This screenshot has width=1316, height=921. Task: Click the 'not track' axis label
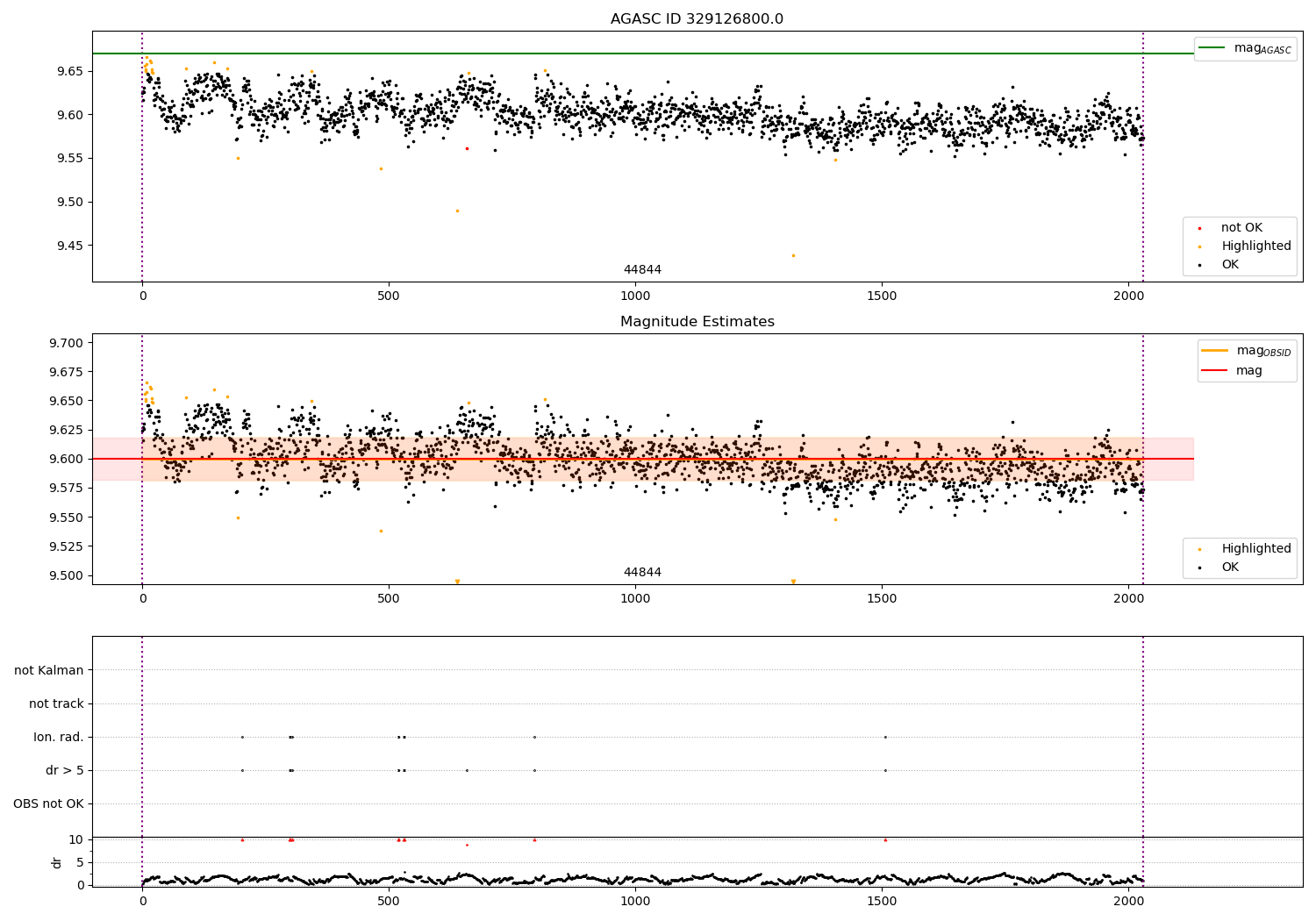[x=56, y=703]
